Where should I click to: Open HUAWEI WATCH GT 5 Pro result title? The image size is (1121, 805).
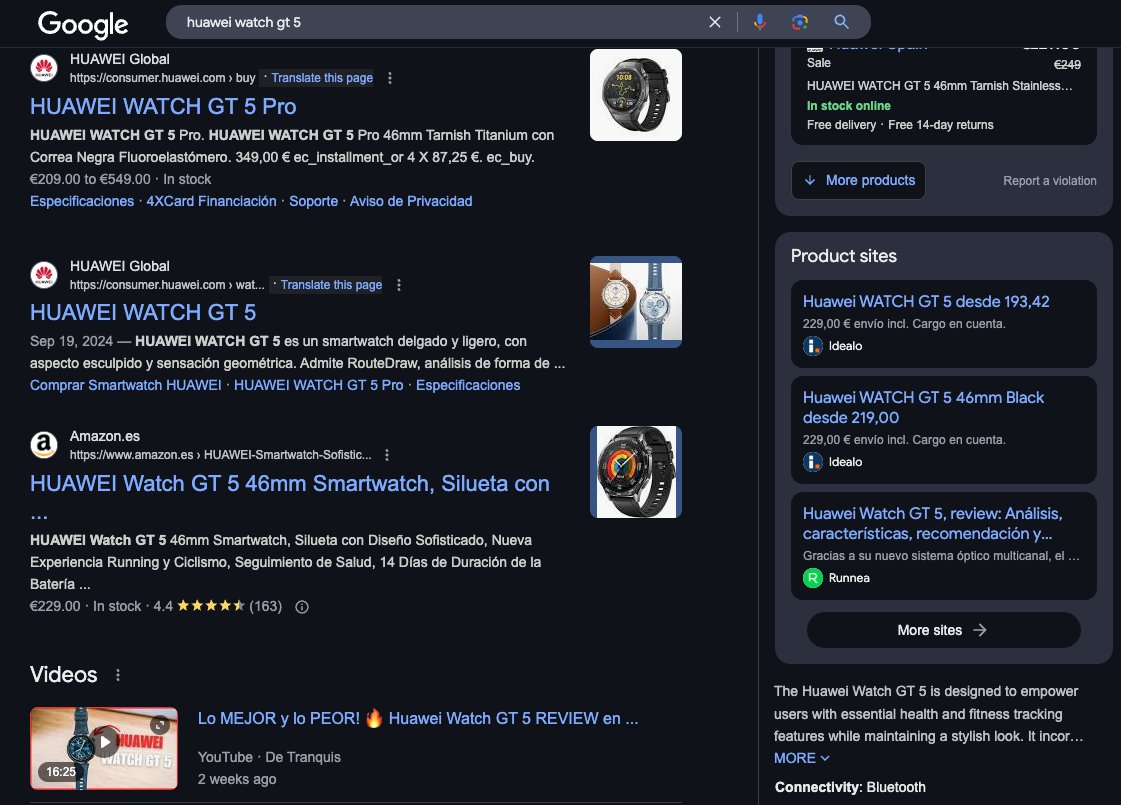click(x=163, y=107)
